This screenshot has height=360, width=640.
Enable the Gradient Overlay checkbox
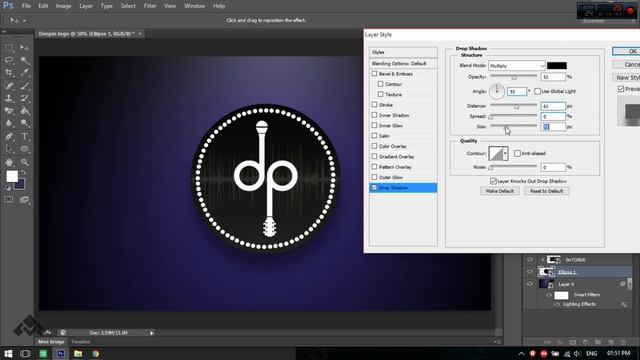pyautogui.click(x=374, y=156)
